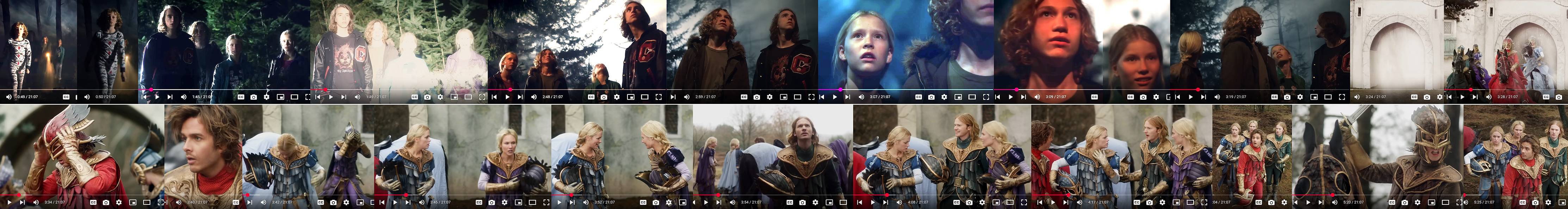Viewport: 1568px width, 209px height.
Task: Play the video paused at 1:45
Action: point(157,97)
